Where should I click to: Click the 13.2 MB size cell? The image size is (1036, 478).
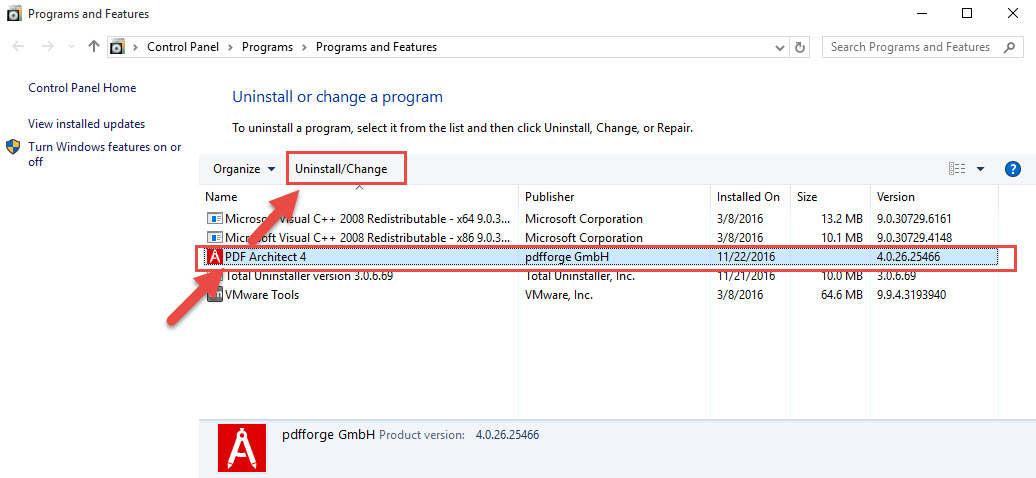842,219
